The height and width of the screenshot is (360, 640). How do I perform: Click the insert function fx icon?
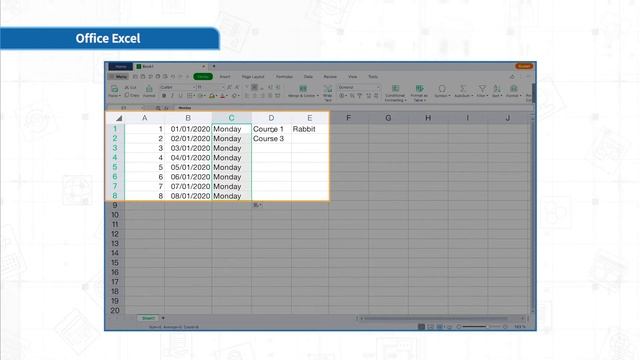(166, 108)
